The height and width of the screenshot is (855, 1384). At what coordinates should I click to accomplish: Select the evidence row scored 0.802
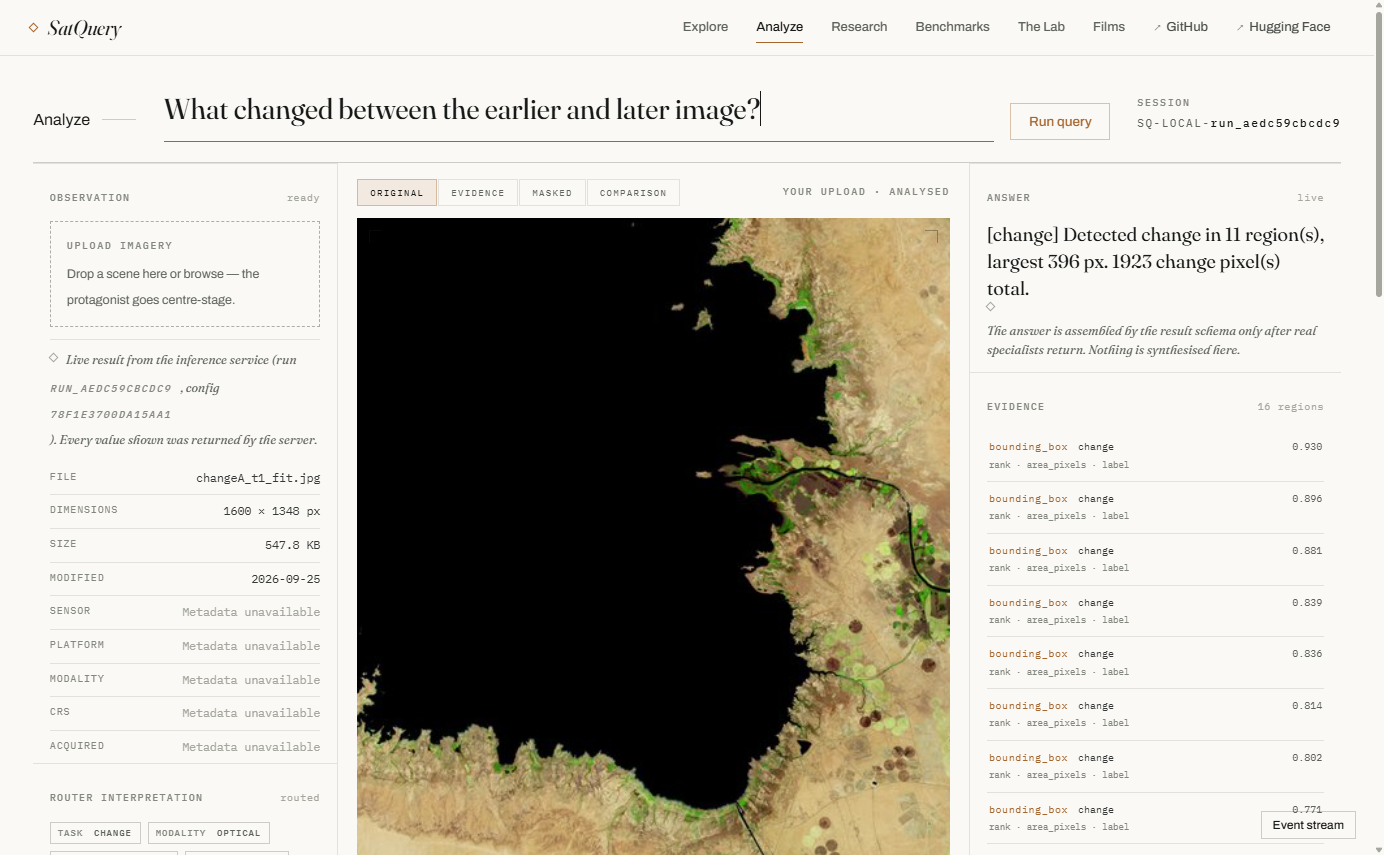pyautogui.click(x=1155, y=766)
